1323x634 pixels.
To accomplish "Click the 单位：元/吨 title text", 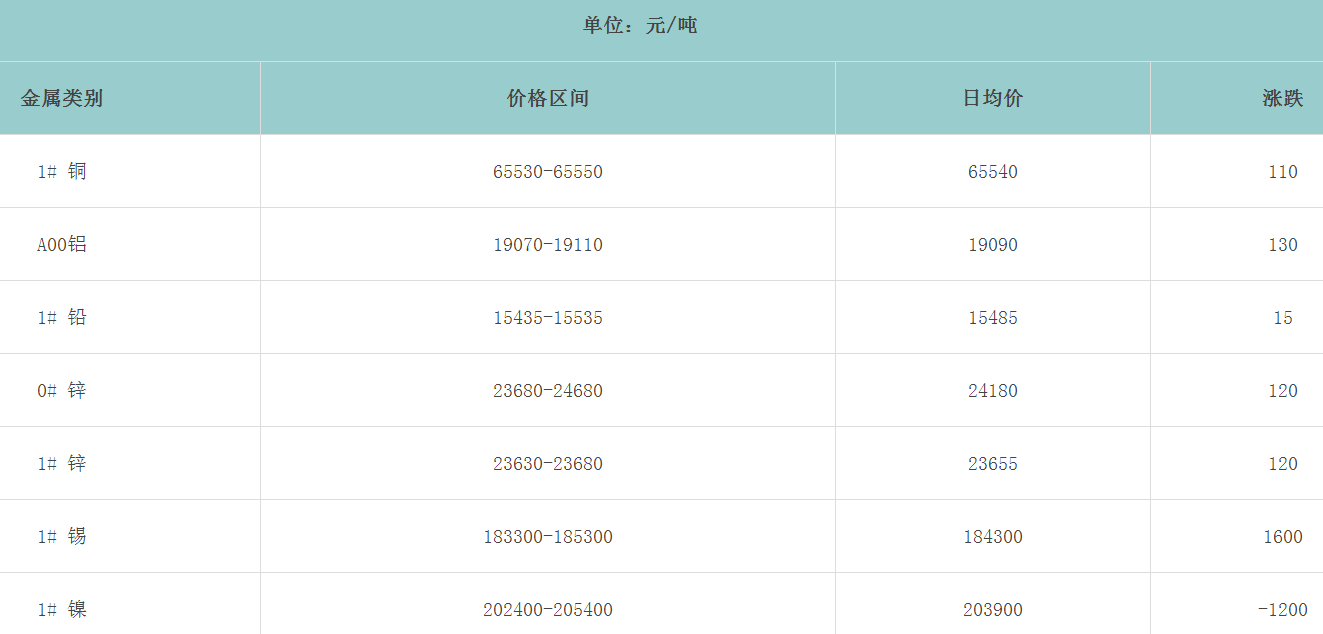I will [x=640, y=26].
